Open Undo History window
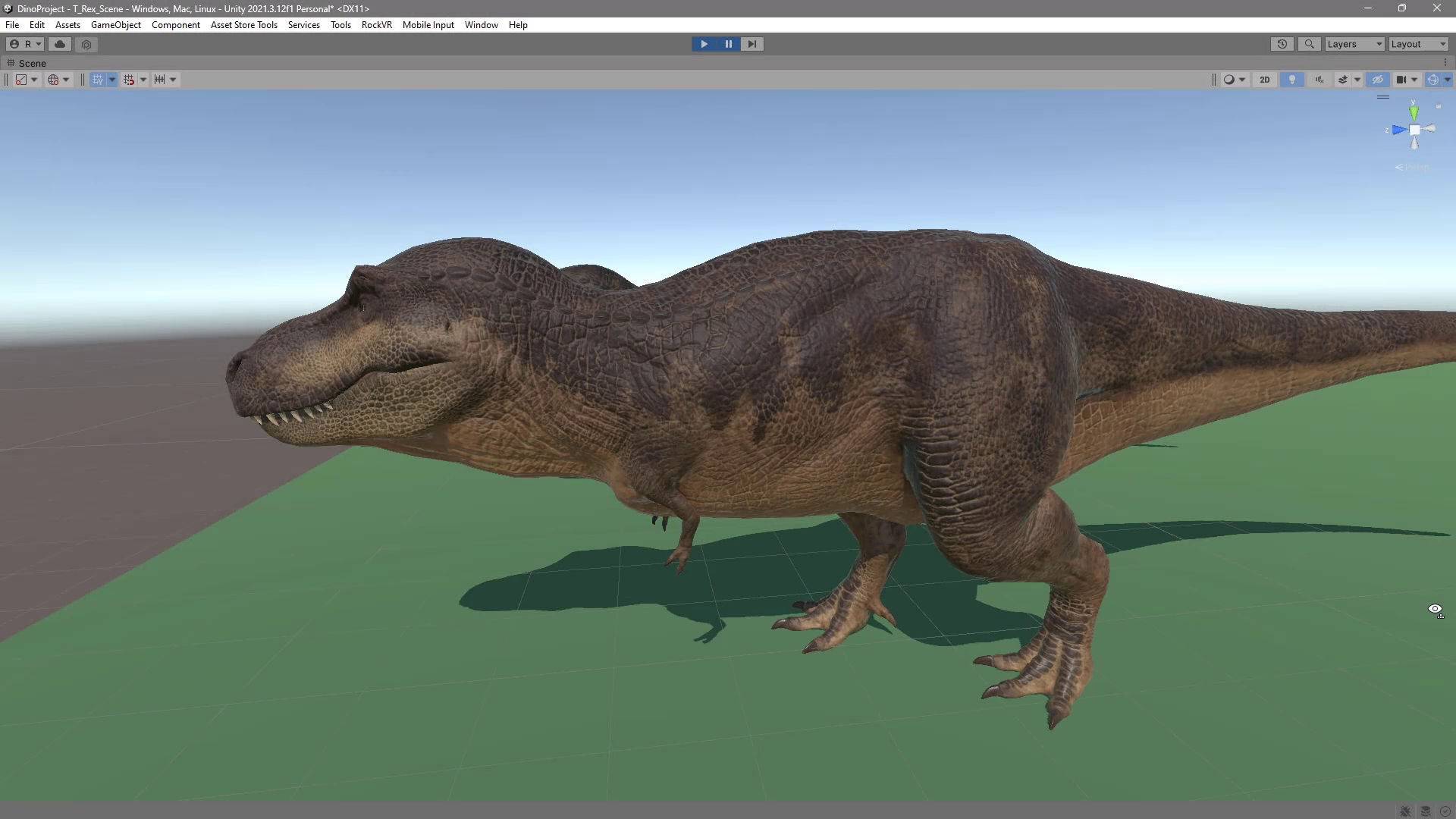Viewport: 1456px width, 819px height. pos(1282,44)
